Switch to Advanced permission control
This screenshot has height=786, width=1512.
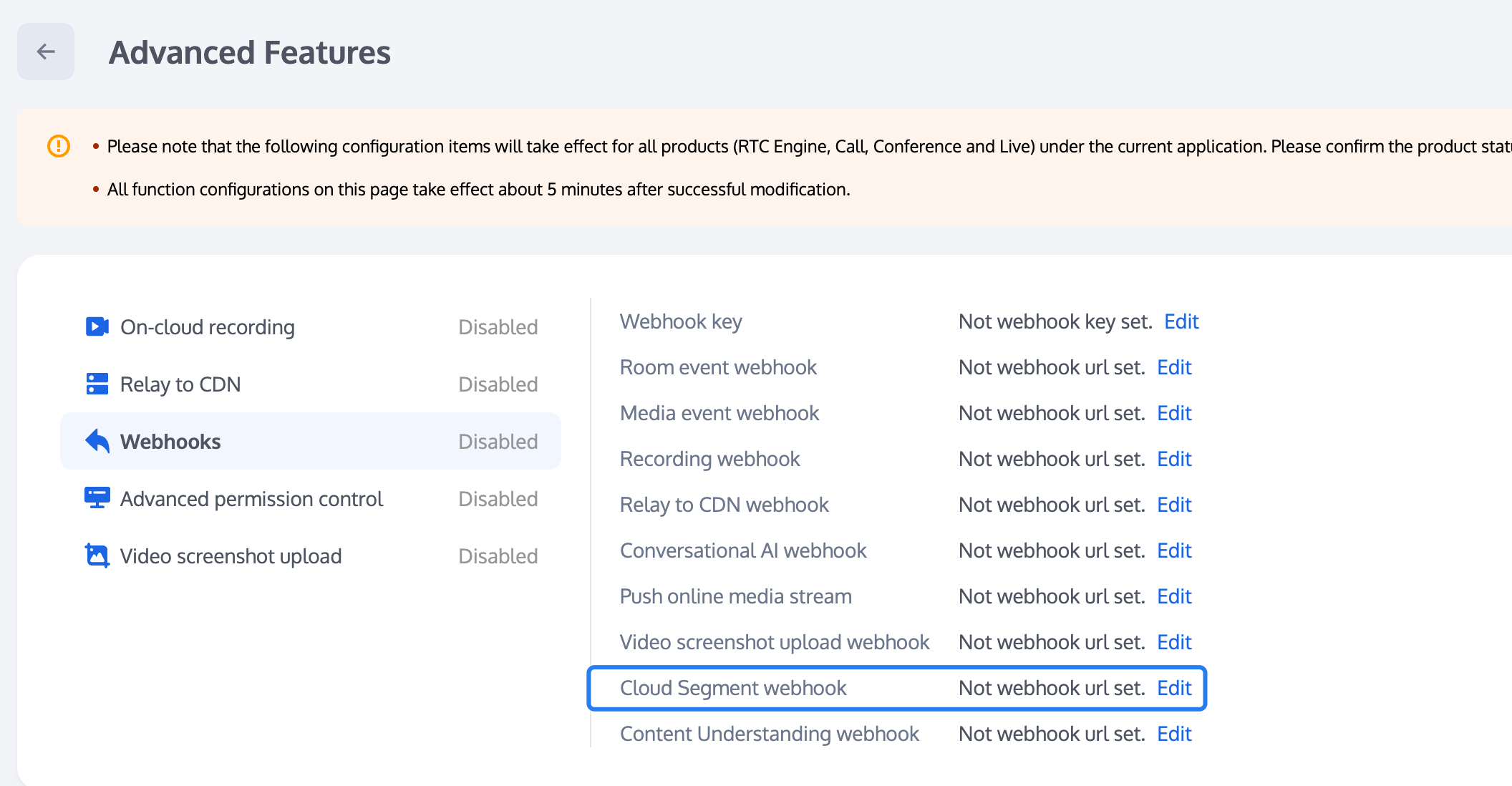pos(251,499)
